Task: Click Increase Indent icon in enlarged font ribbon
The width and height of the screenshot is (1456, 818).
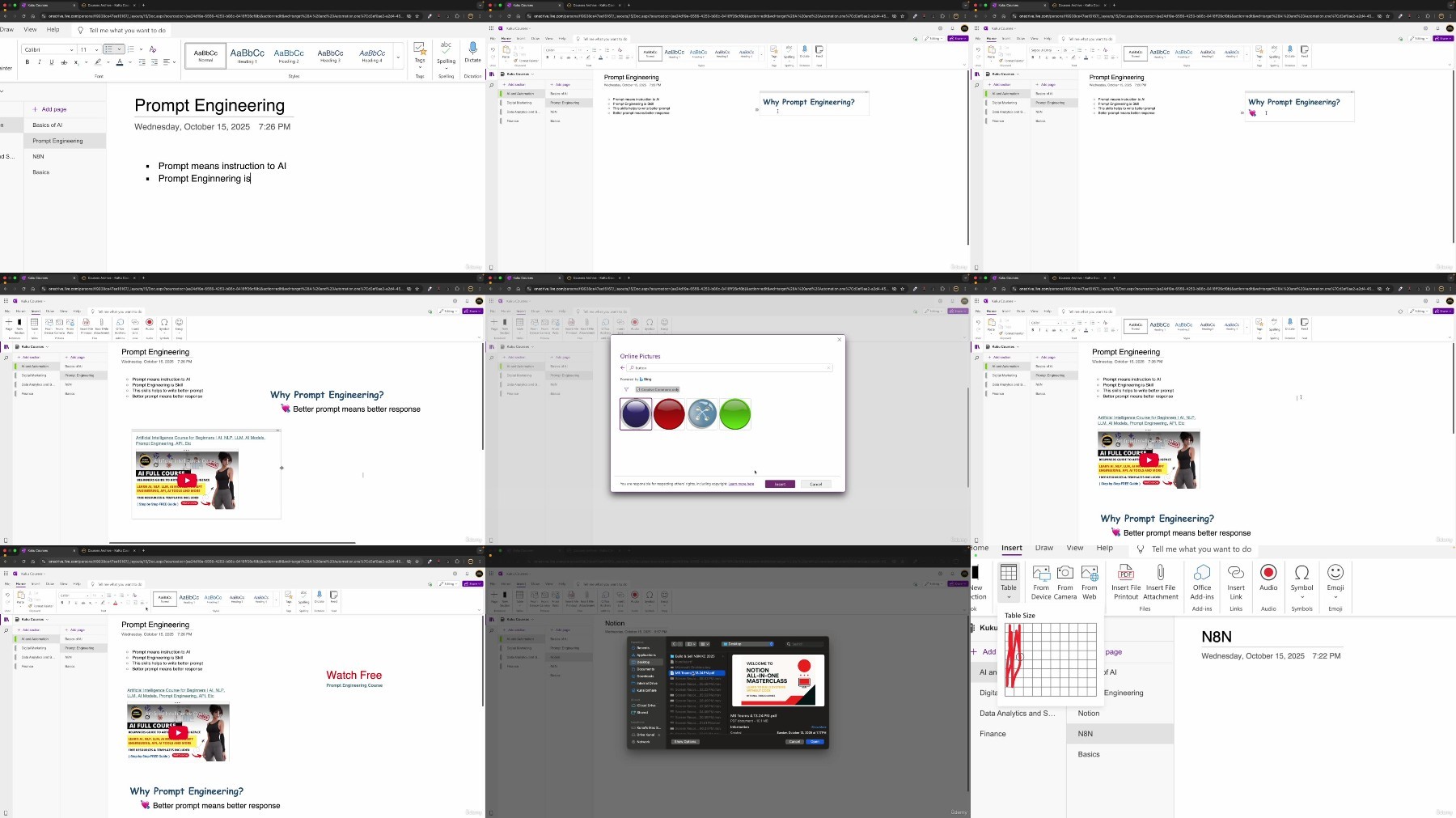Action: pyautogui.click(x=154, y=62)
